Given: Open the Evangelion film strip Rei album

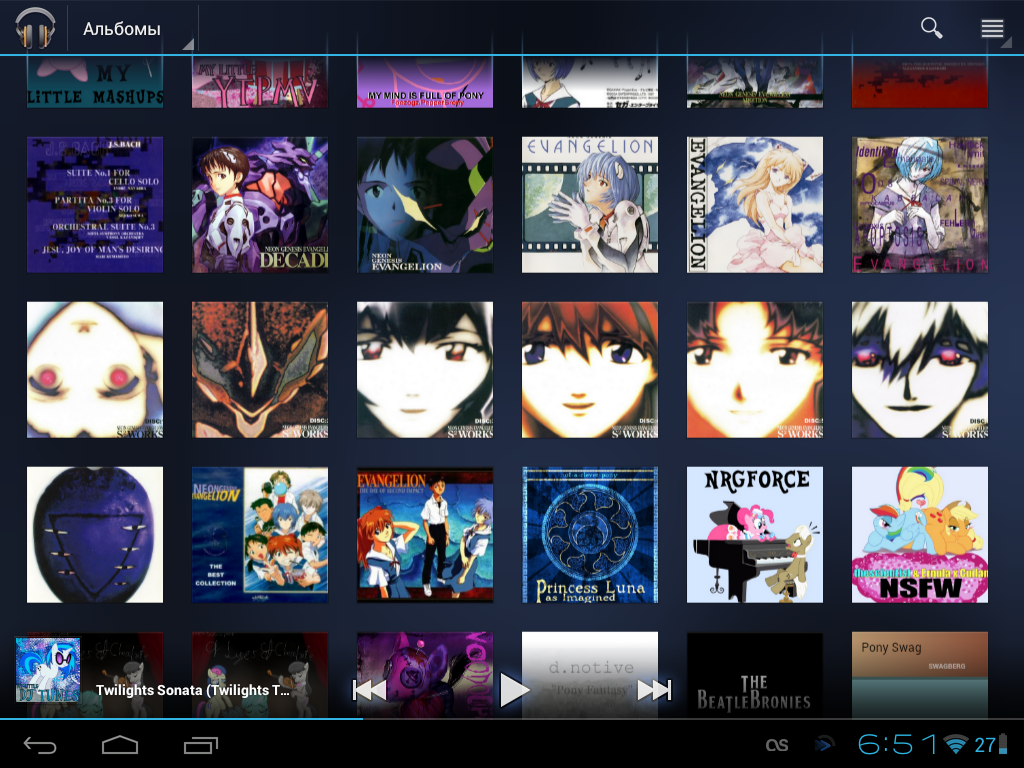Looking at the screenshot, I should pos(590,204).
